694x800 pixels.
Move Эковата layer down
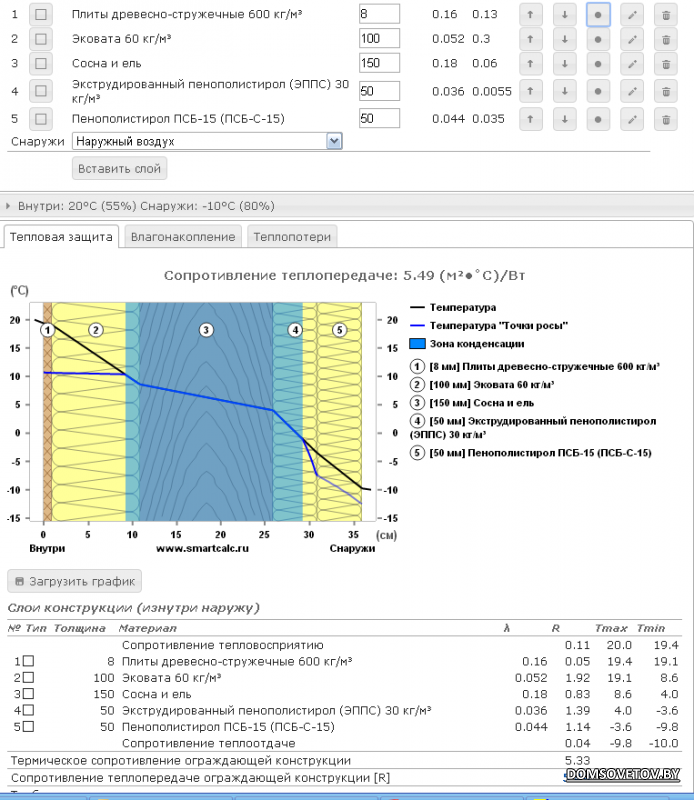[564, 39]
